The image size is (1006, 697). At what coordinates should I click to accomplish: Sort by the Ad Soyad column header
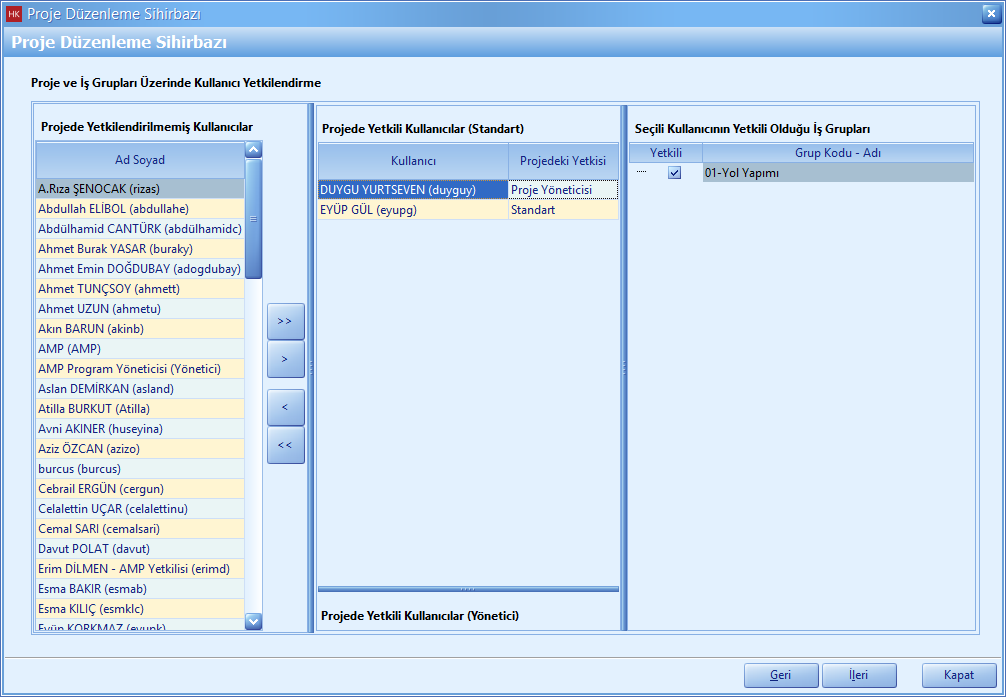[140, 160]
